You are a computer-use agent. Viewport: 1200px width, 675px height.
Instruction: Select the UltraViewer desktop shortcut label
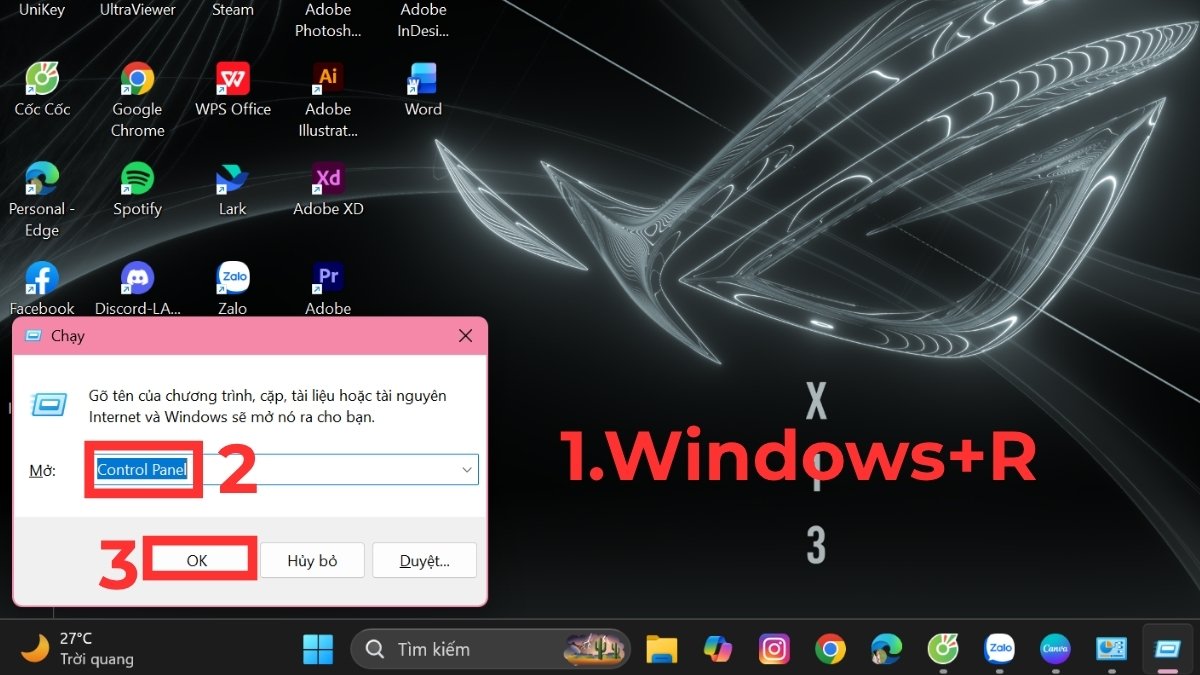click(137, 9)
